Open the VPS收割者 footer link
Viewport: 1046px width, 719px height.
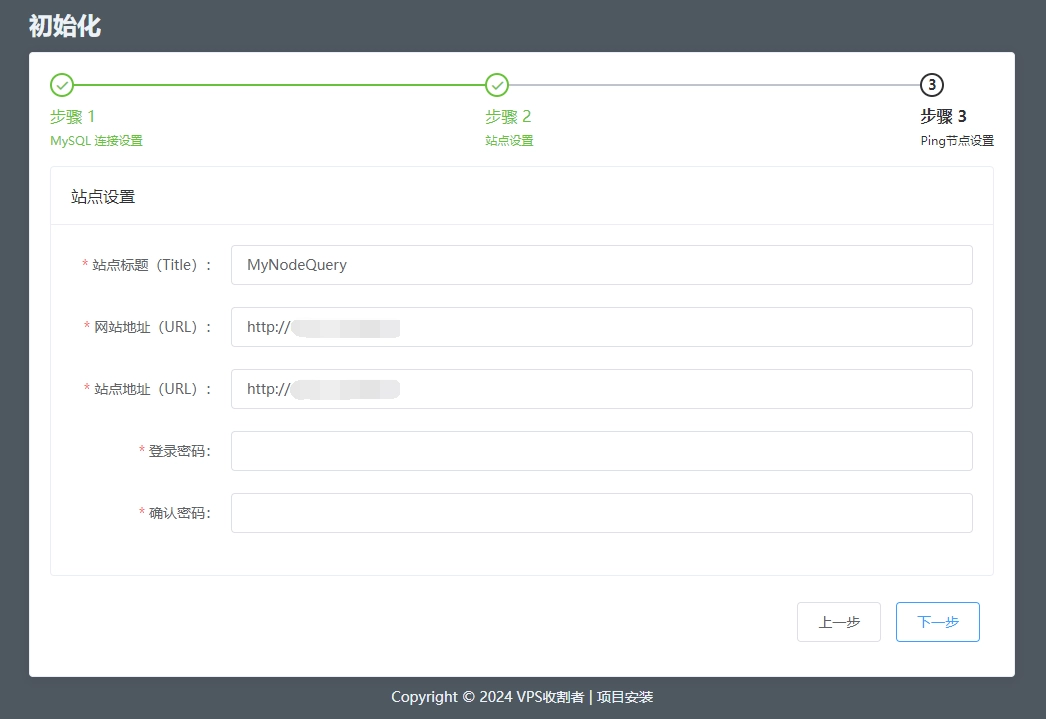550,697
